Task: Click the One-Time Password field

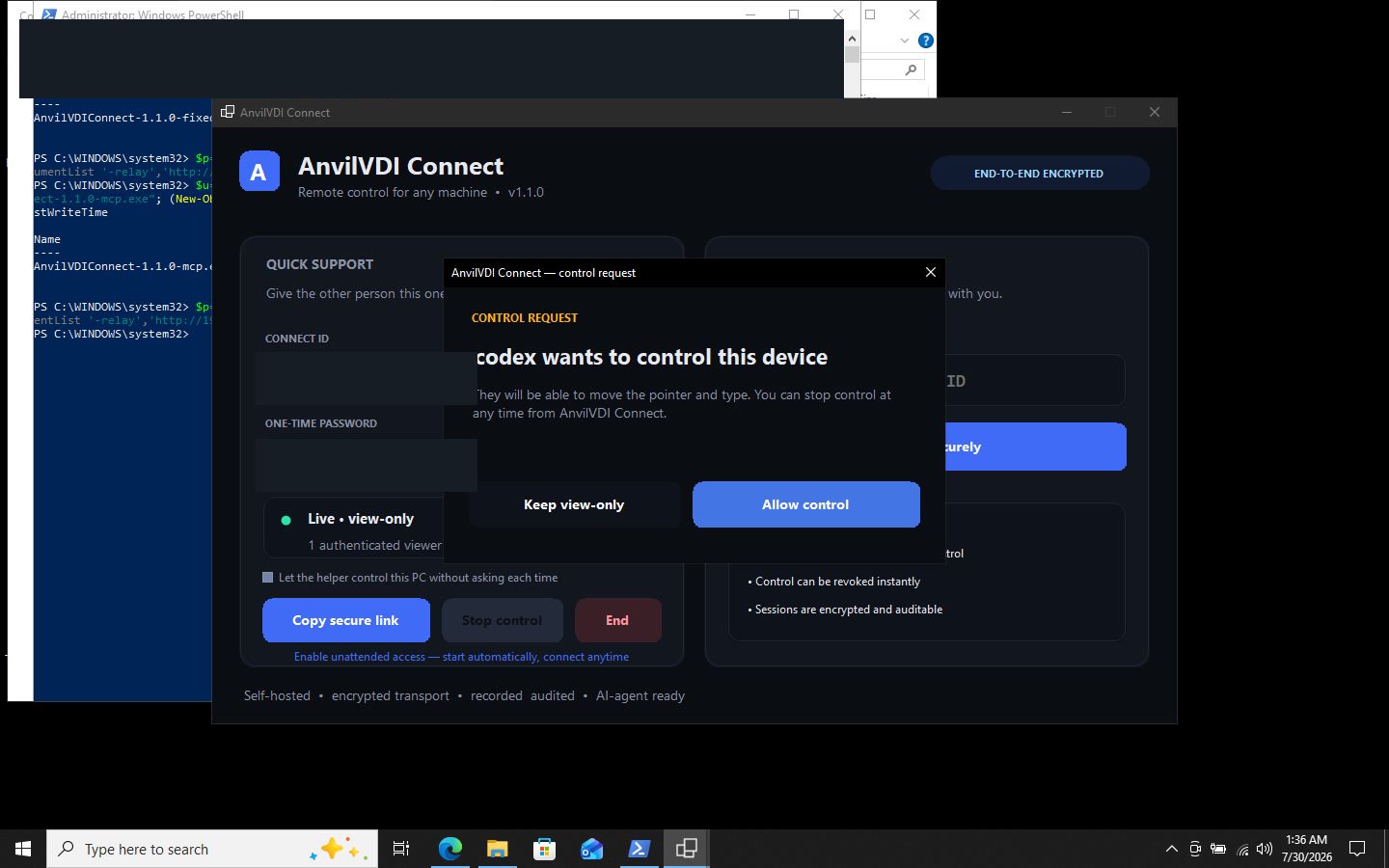Action: point(367,465)
